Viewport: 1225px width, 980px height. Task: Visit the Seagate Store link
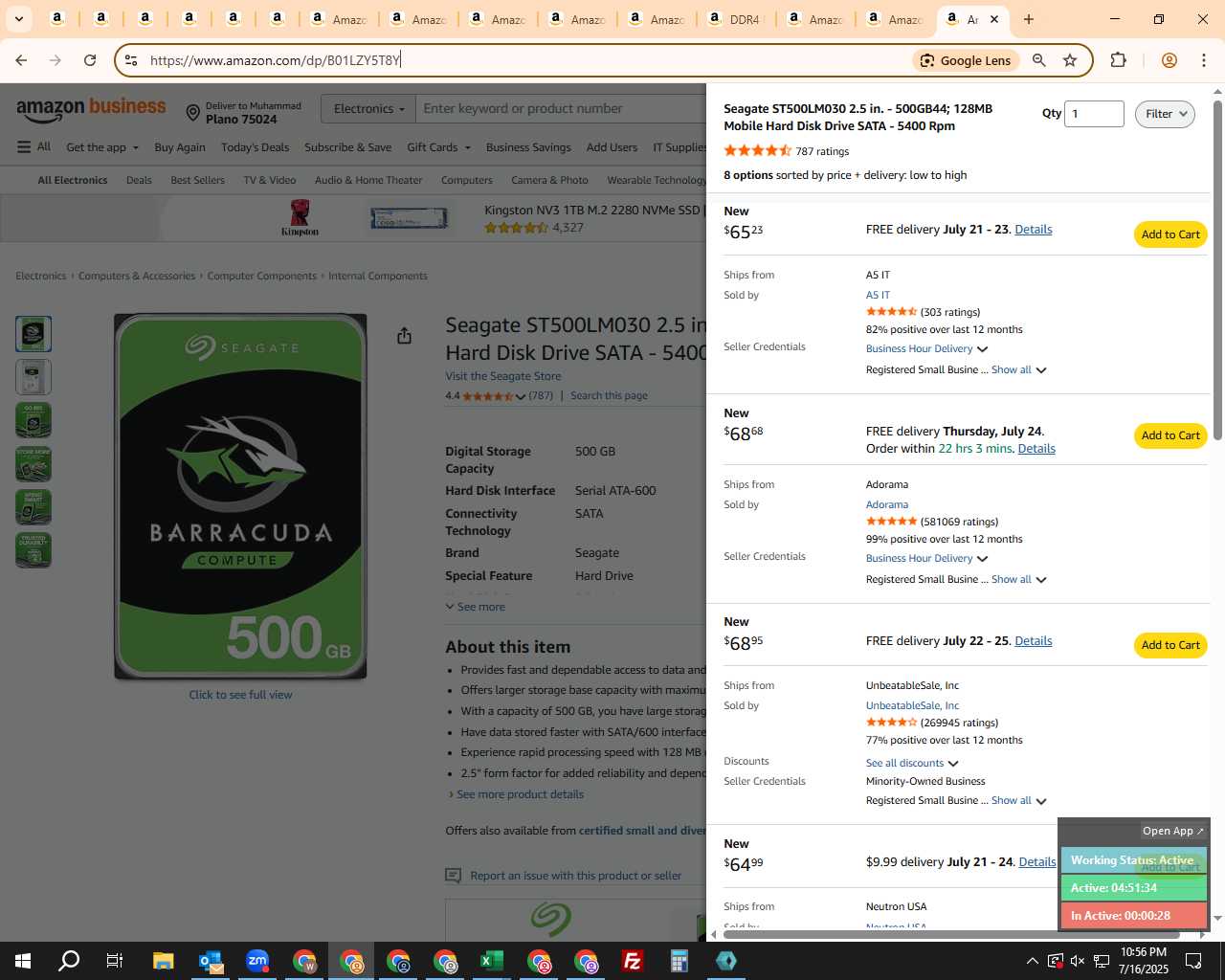tap(503, 376)
